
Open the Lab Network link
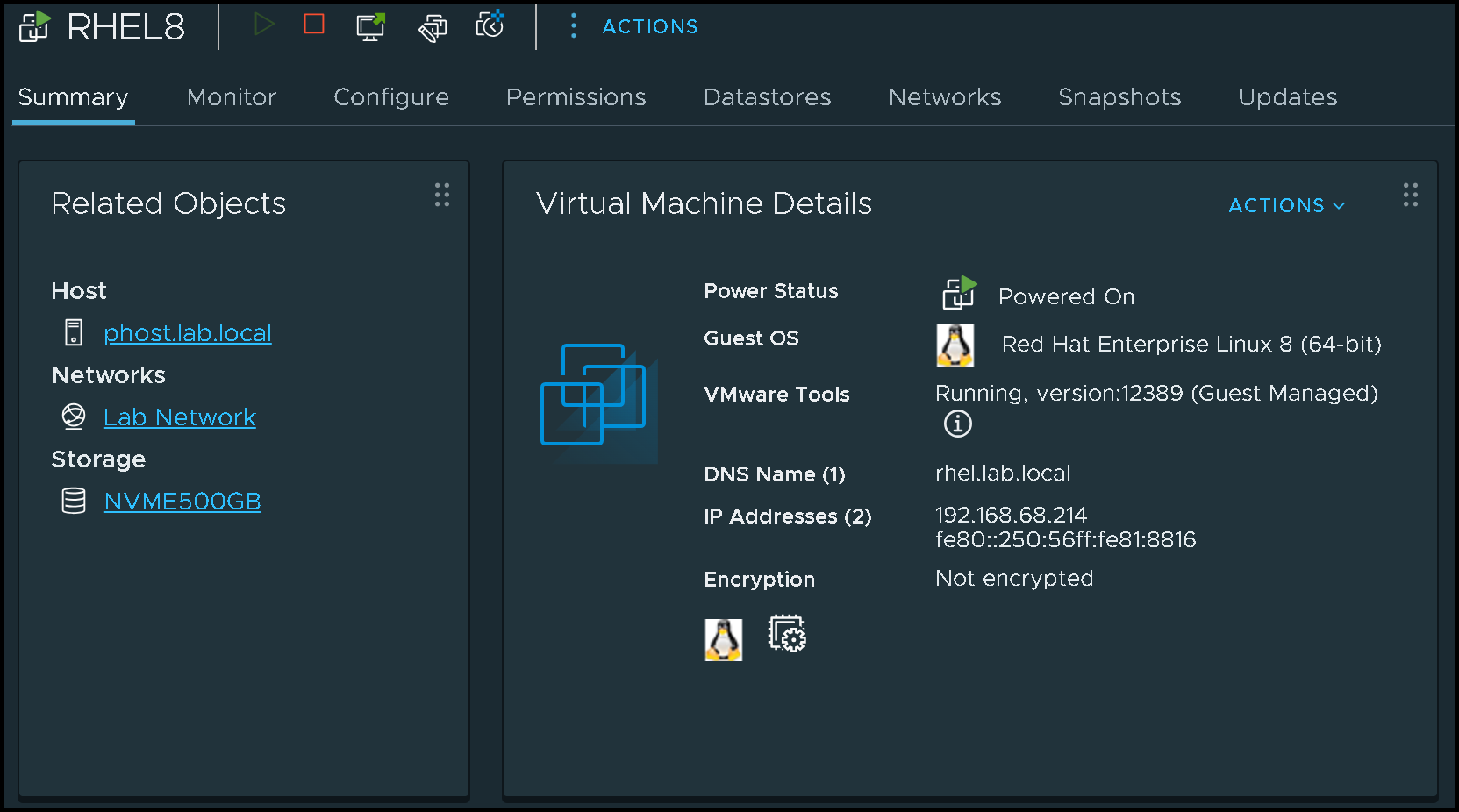click(179, 417)
